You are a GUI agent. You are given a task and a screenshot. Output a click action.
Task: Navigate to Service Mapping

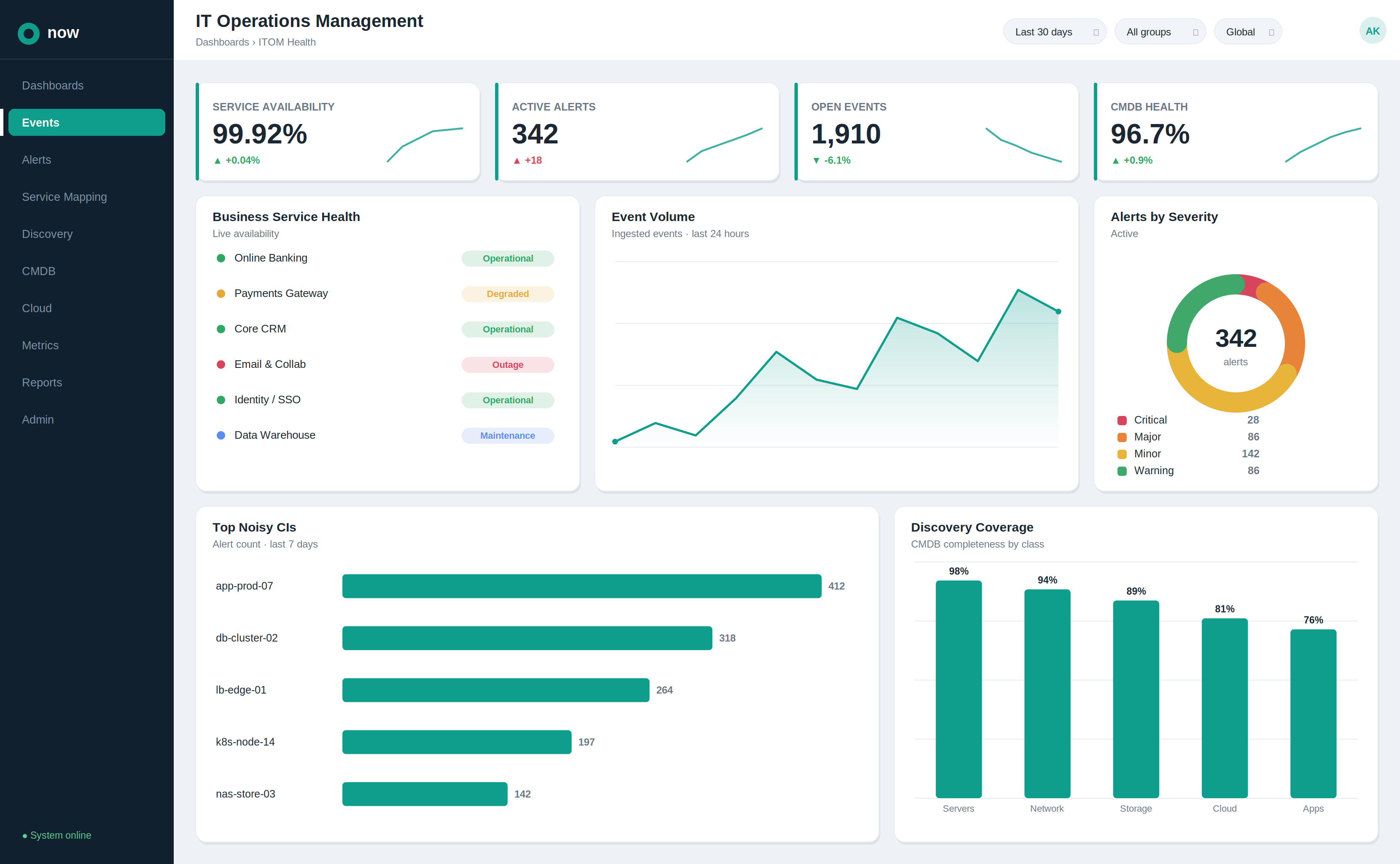tap(87, 197)
